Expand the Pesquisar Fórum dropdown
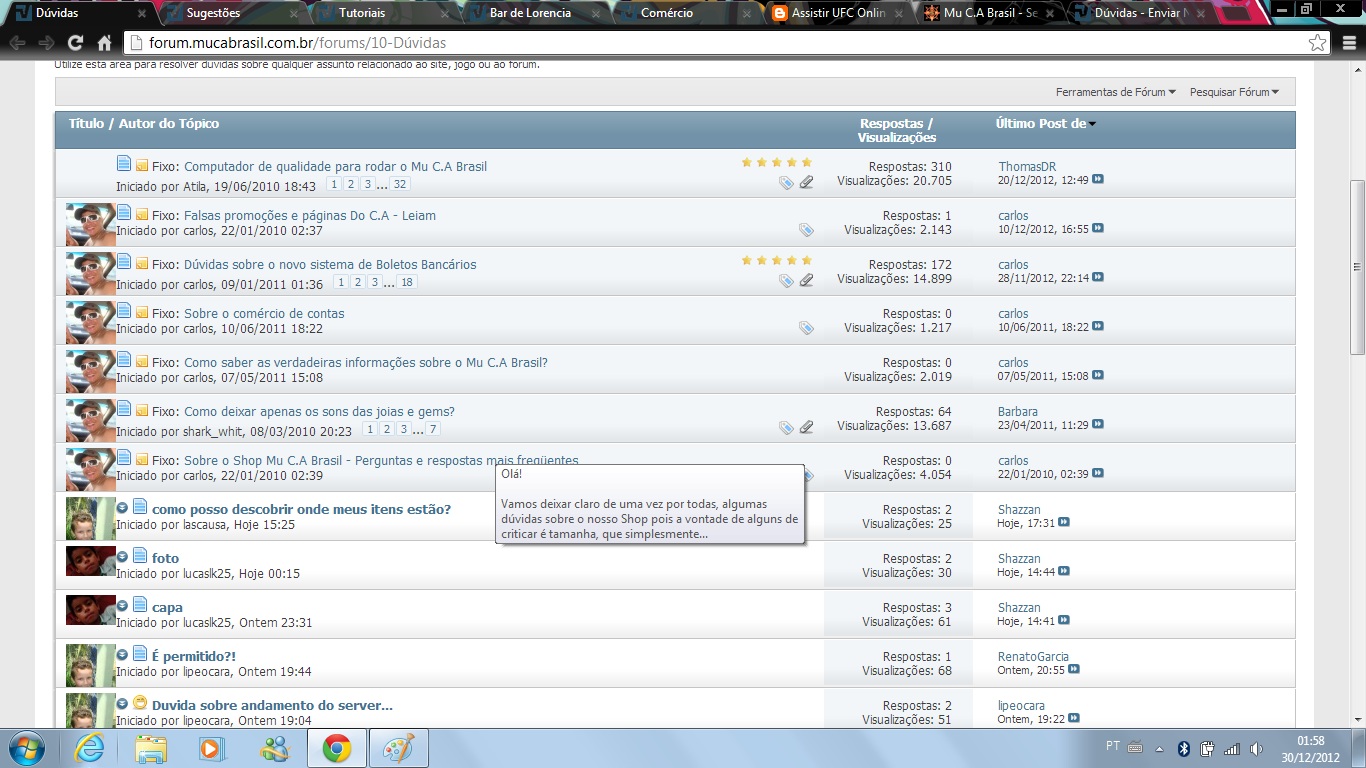Screen dimensions: 1366x768 pyautogui.click(x=1234, y=92)
